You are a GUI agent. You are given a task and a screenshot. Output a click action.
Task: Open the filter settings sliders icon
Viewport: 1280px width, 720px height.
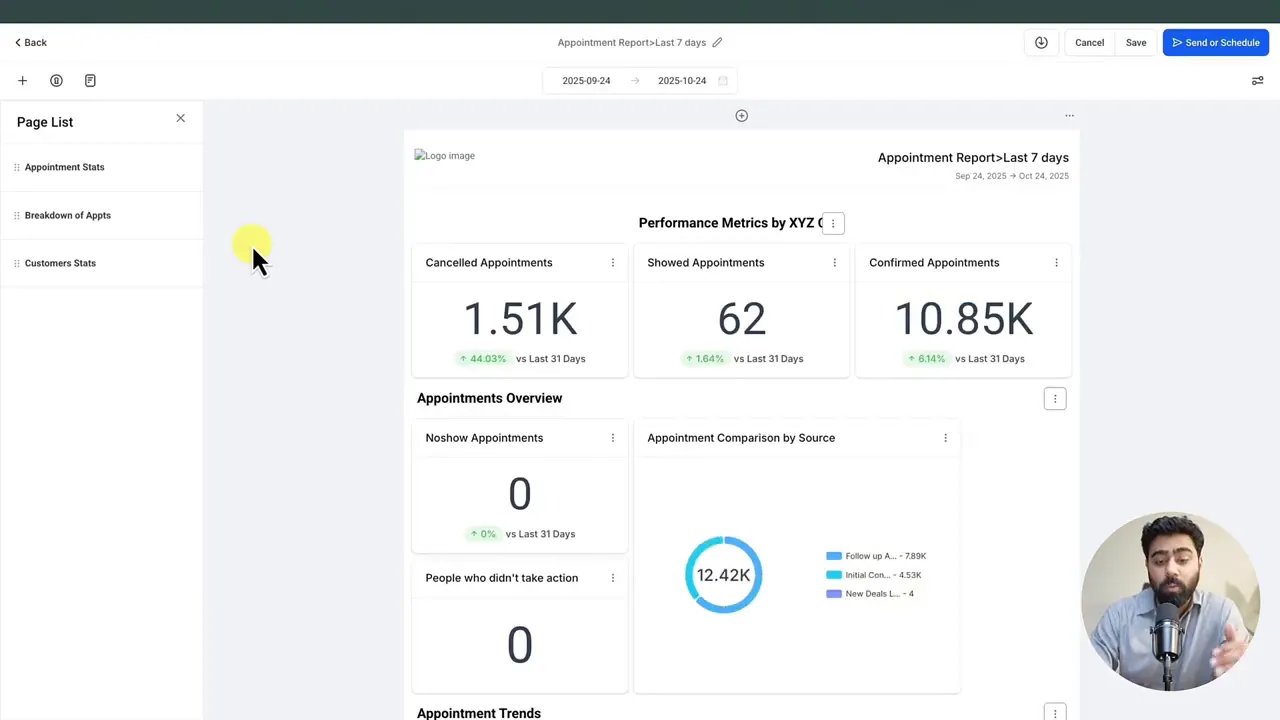[1257, 80]
